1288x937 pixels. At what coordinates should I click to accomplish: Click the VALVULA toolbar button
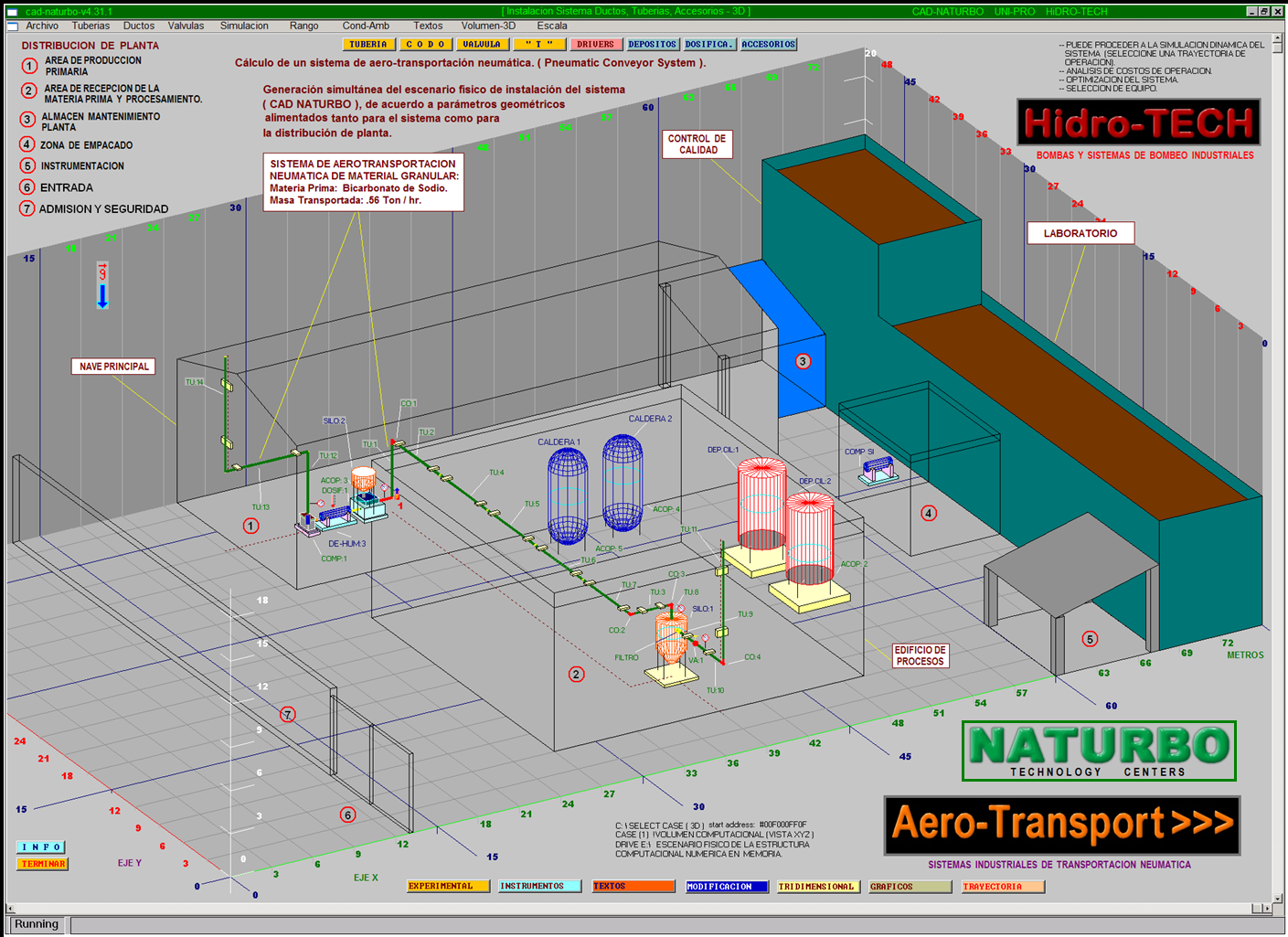point(482,44)
